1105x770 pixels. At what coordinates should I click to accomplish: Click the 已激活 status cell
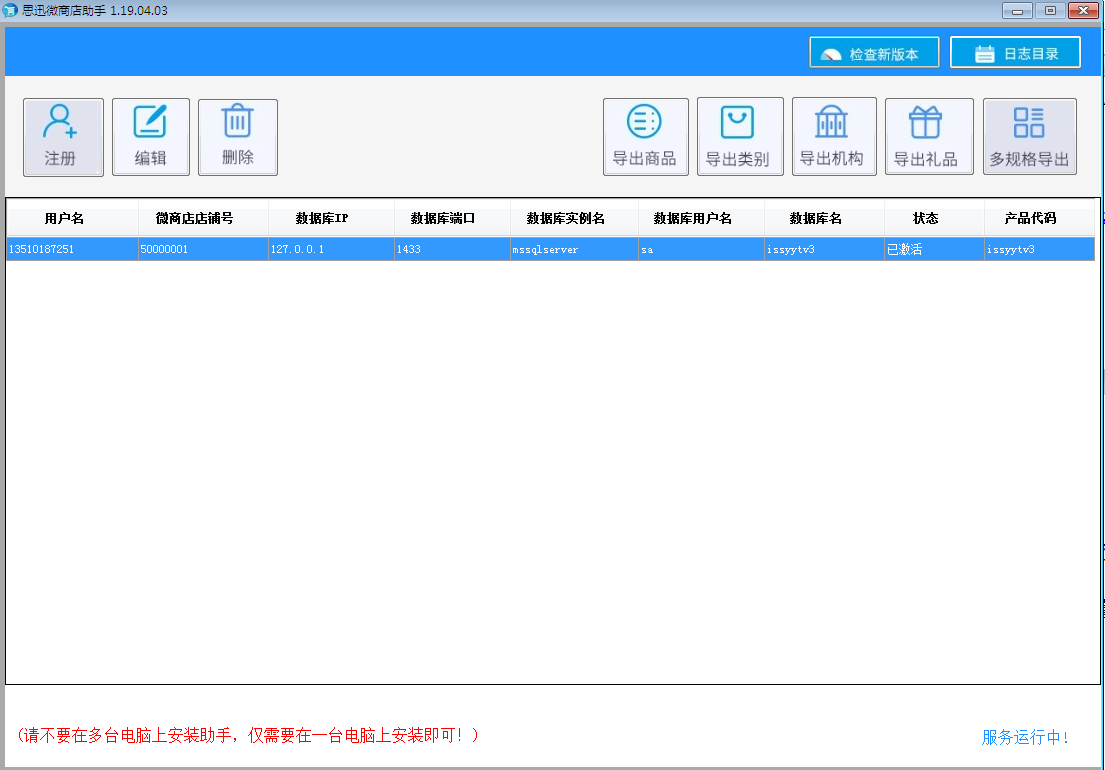pyautogui.click(x=905, y=249)
